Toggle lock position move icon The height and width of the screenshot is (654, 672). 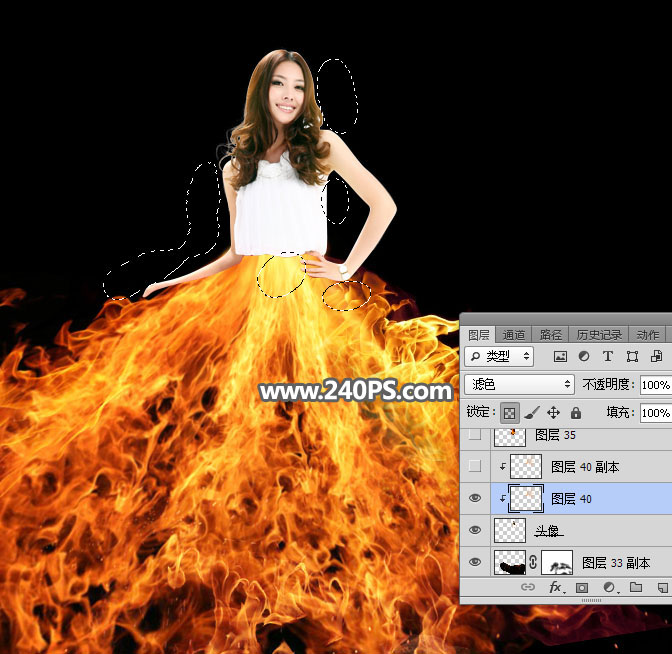[x=553, y=413]
